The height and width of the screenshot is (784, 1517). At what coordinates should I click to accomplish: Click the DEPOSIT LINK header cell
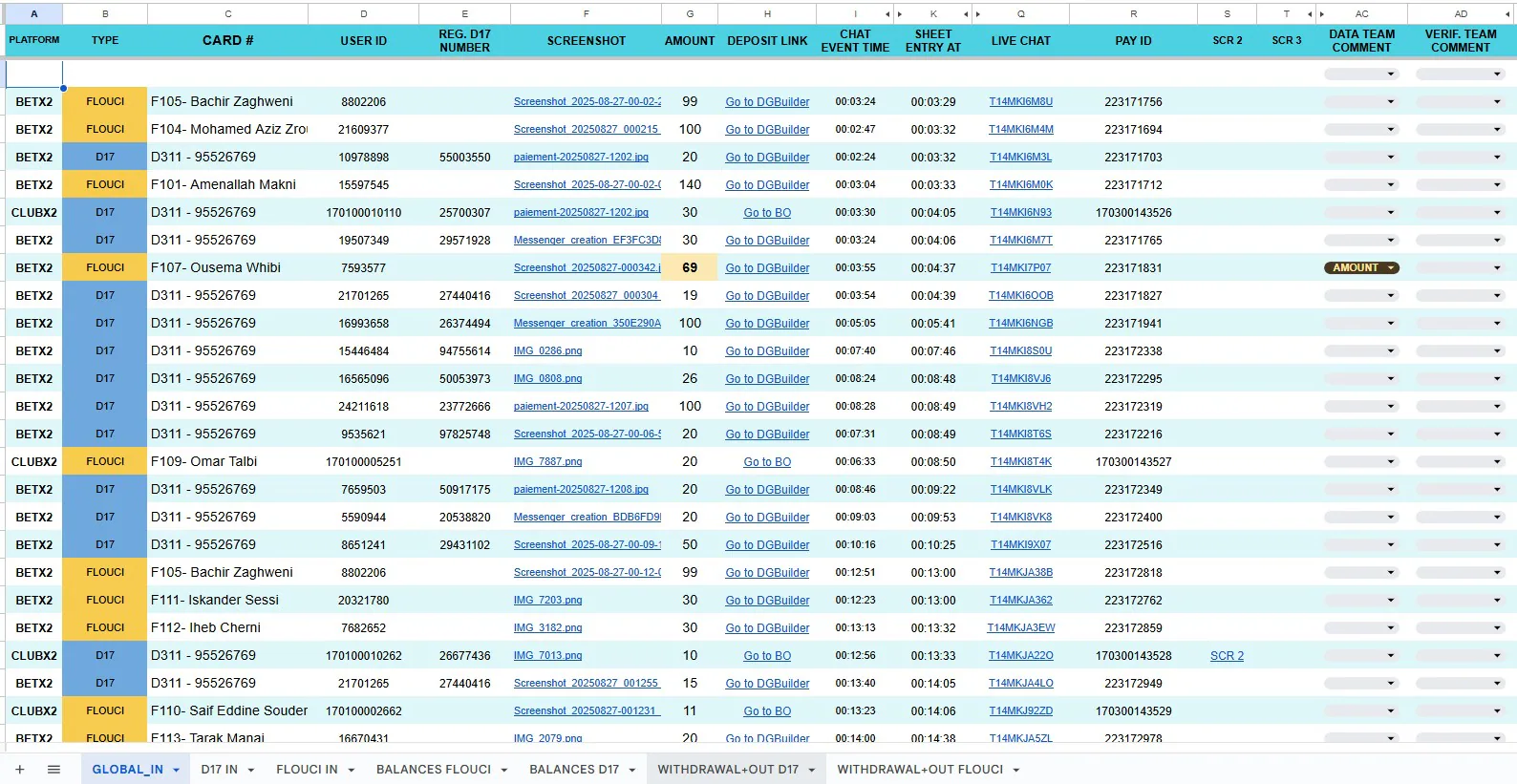767,41
